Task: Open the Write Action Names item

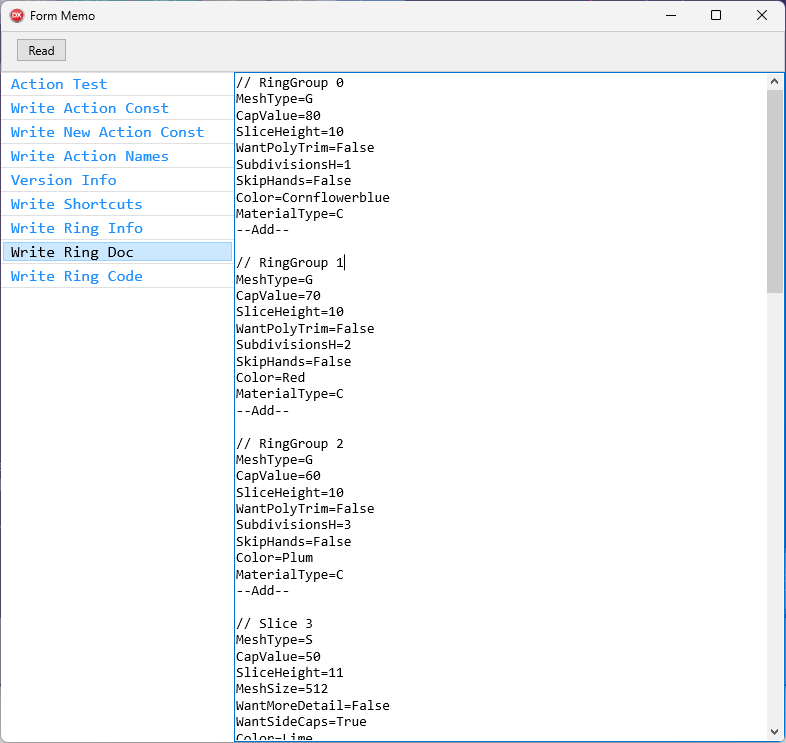Action: (x=89, y=156)
